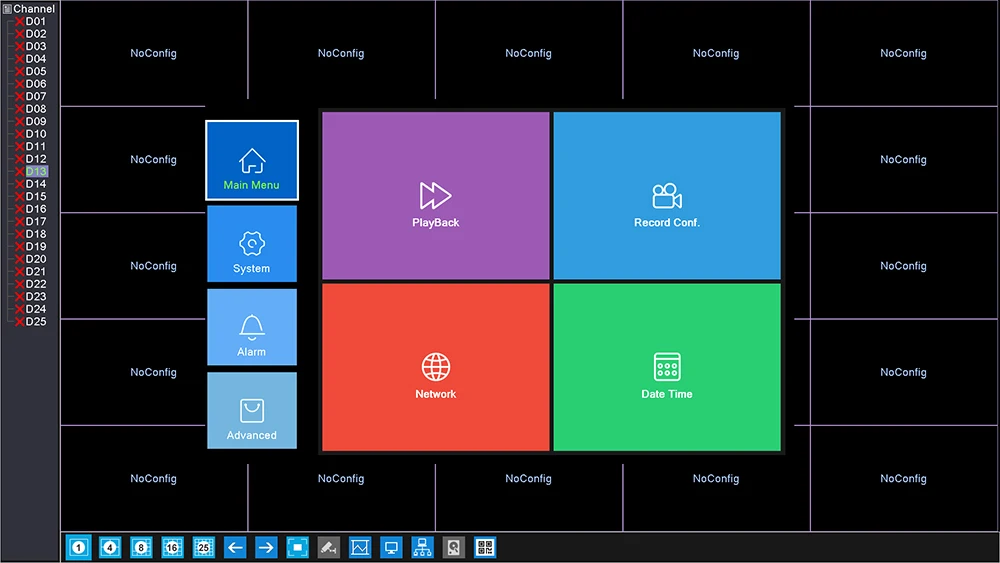Open the Date Time tile
1000x563 pixels.
[x=667, y=367]
